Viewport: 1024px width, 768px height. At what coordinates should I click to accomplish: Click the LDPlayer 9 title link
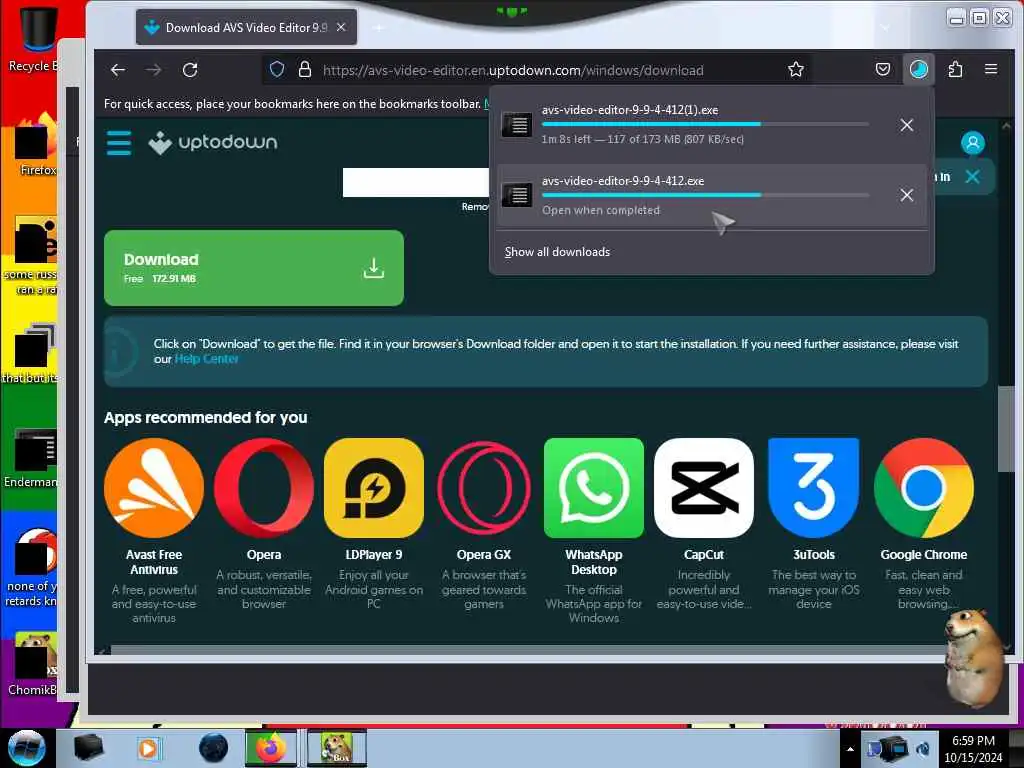374,554
